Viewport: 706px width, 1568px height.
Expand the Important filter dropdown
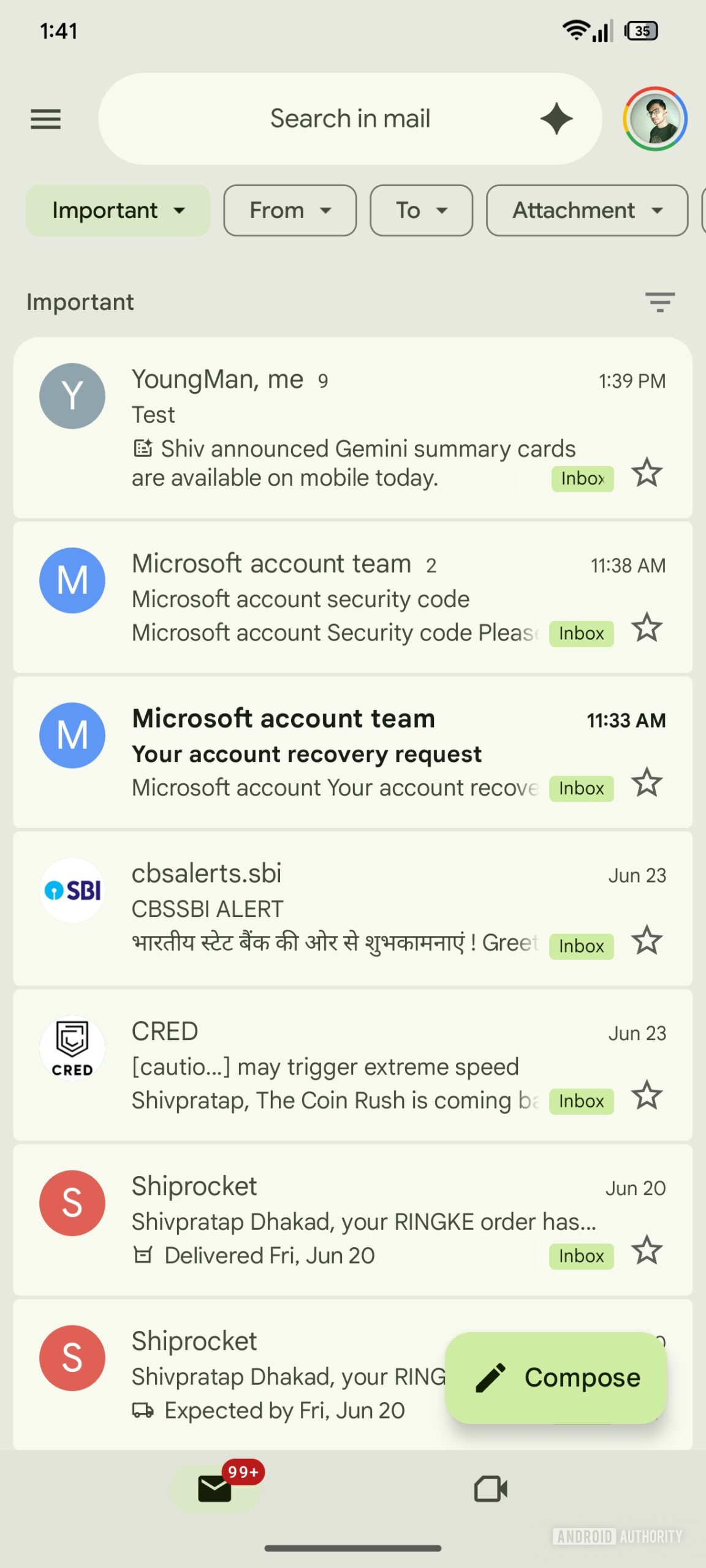[118, 211]
